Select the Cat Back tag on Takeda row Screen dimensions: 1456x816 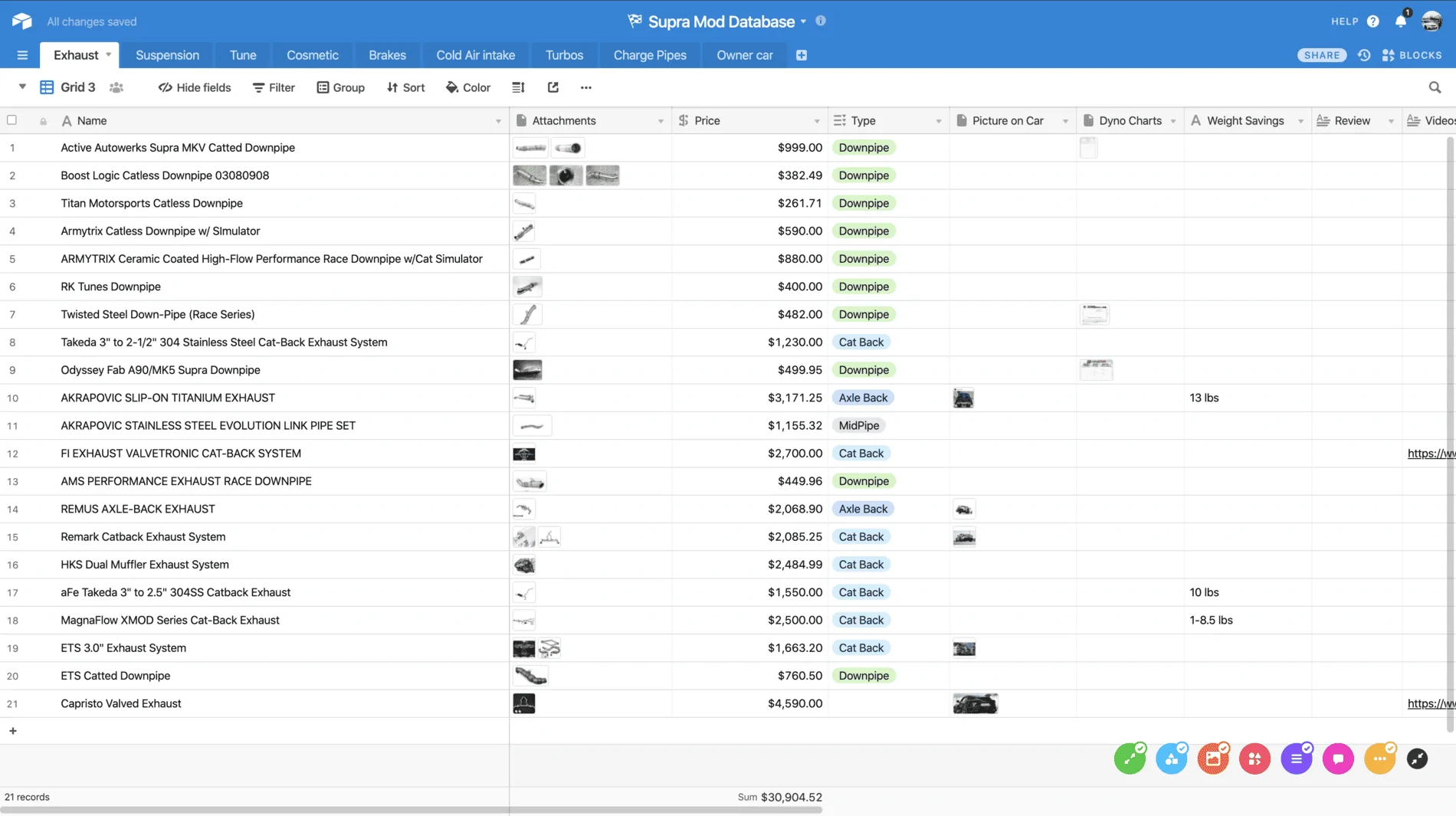click(x=861, y=342)
